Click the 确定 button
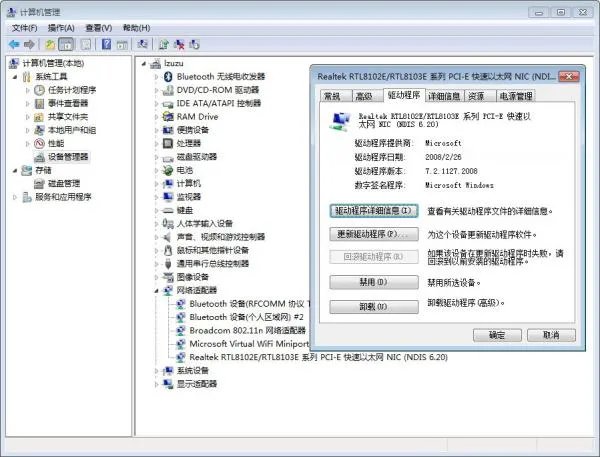The image size is (600, 457). point(497,335)
